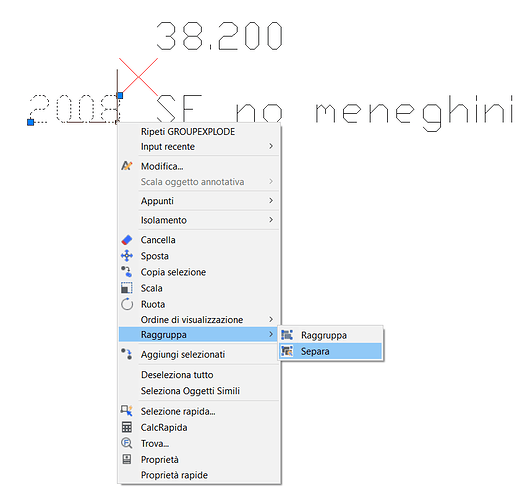This screenshot has height=500, width=530.
Task: Click the blue grip below 2008 text
Action: (x=31, y=122)
